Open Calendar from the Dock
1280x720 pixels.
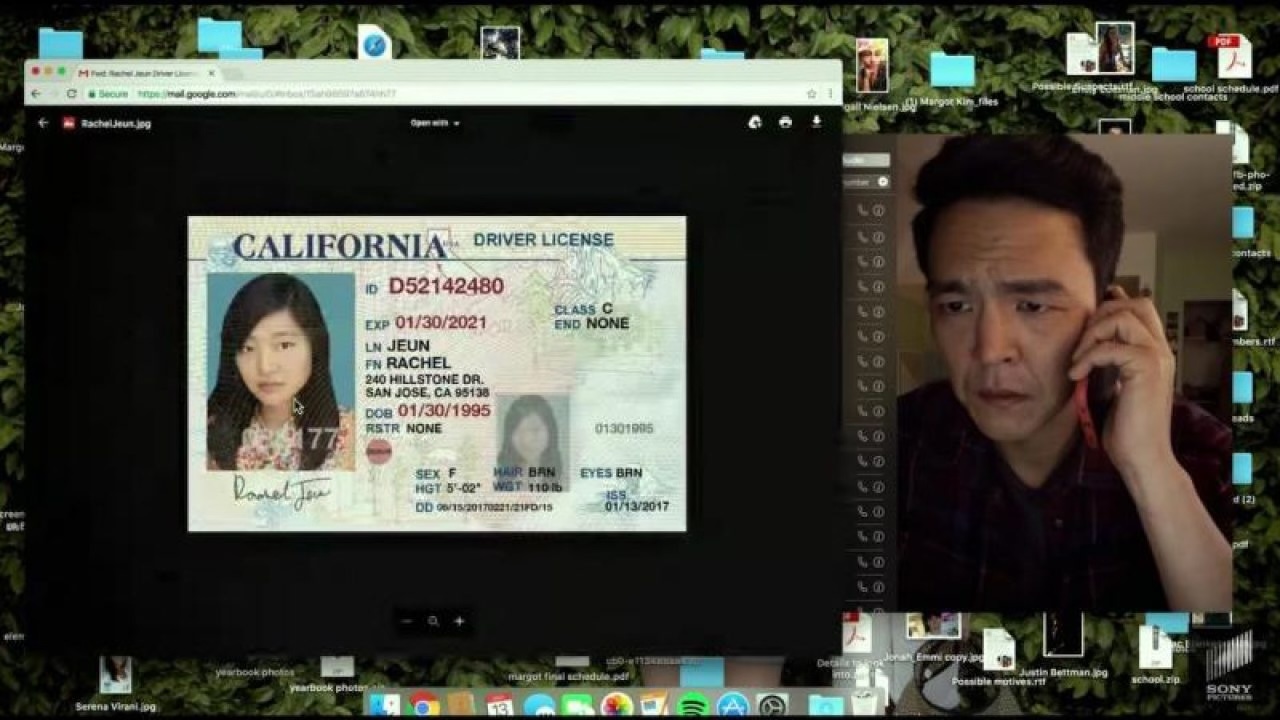click(x=500, y=705)
